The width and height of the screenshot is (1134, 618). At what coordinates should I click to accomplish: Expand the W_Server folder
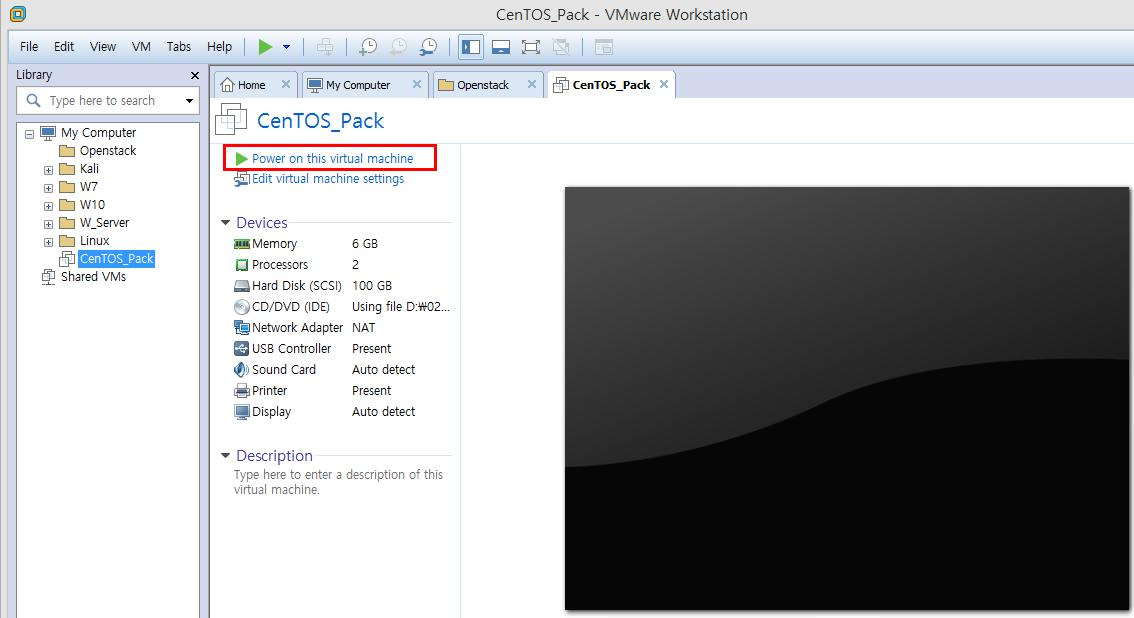(48, 224)
